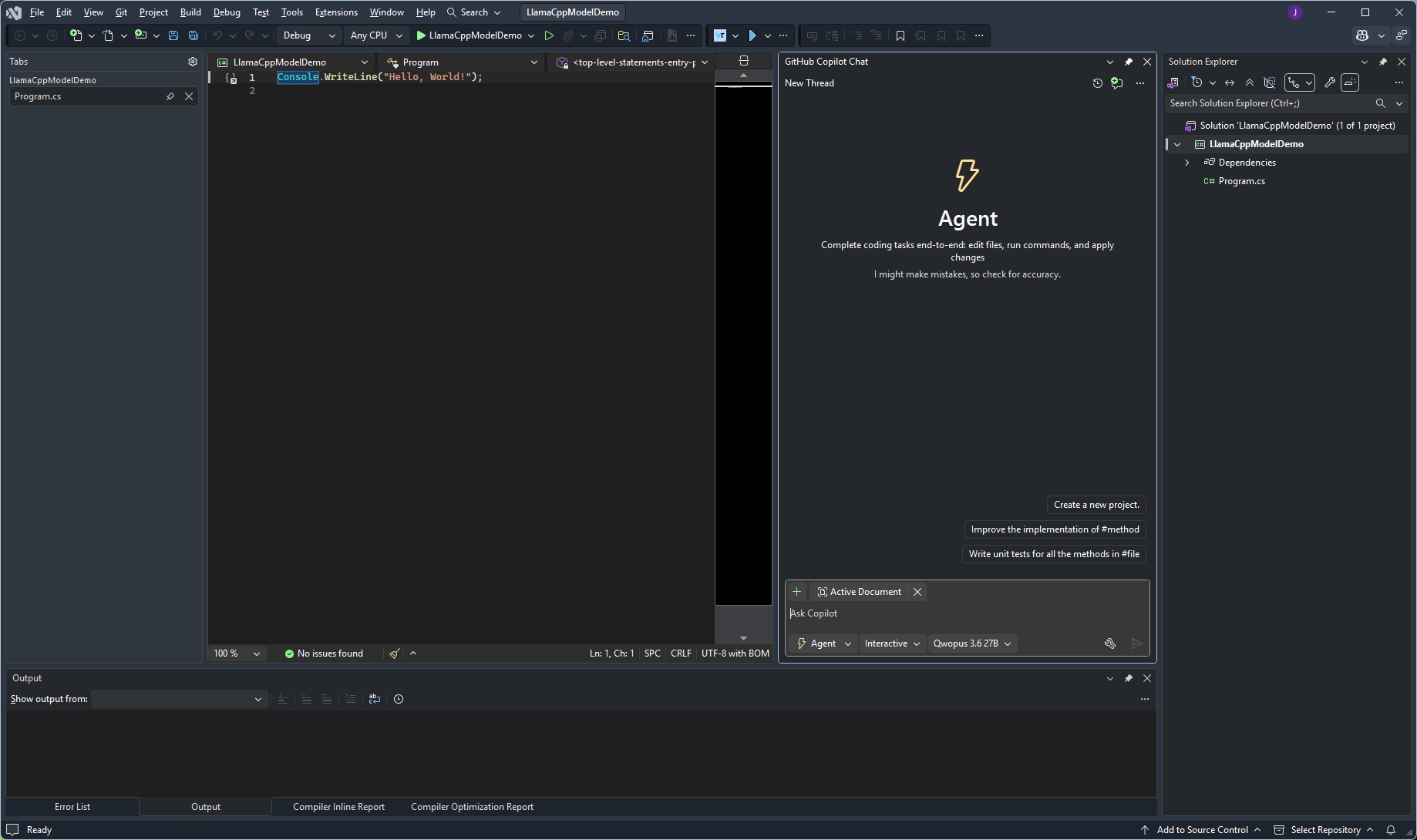Click the Ask Copilot input field
The width and height of the screenshot is (1417, 840).
coord(967,613)
